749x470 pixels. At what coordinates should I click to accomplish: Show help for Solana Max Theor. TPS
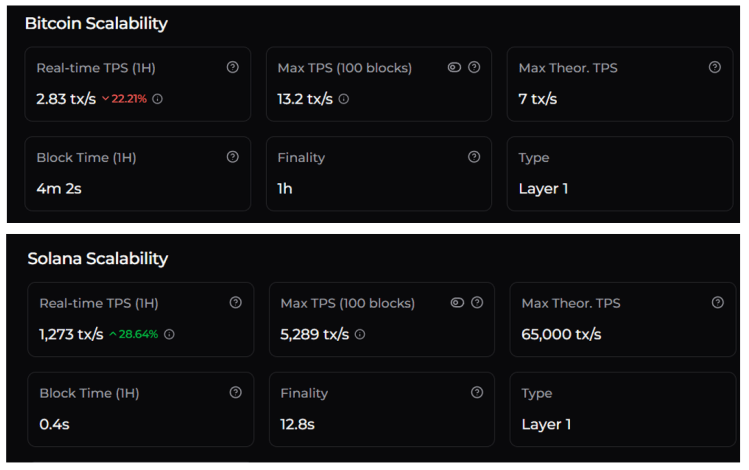[x=717, y=303]
